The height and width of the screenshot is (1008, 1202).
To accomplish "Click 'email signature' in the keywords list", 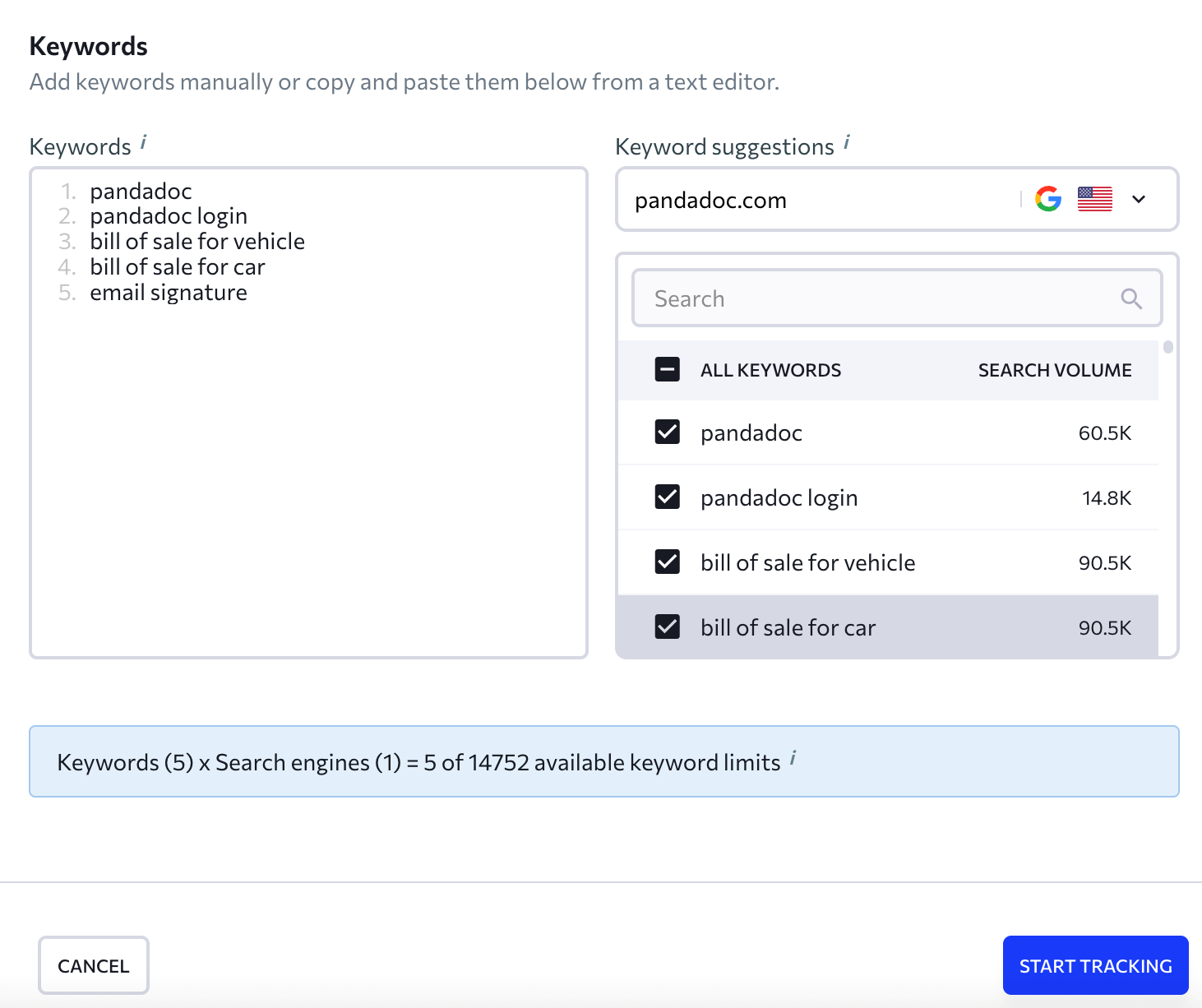I will click(x=169, y=293).
